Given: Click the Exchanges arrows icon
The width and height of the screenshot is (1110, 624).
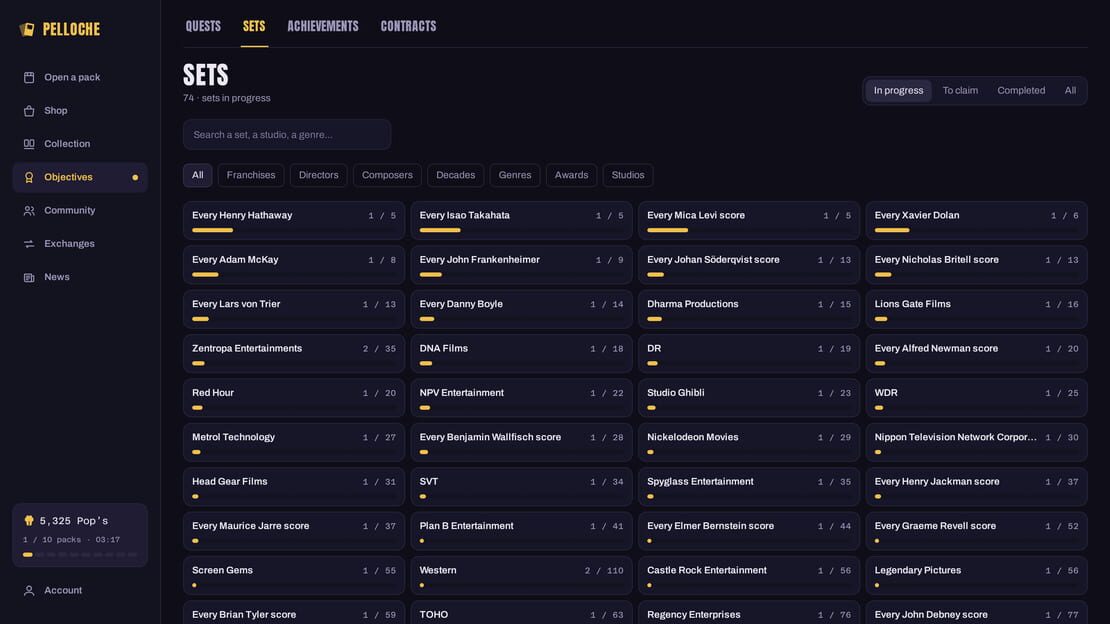Looking at the screenshot, I should point(29,244).
